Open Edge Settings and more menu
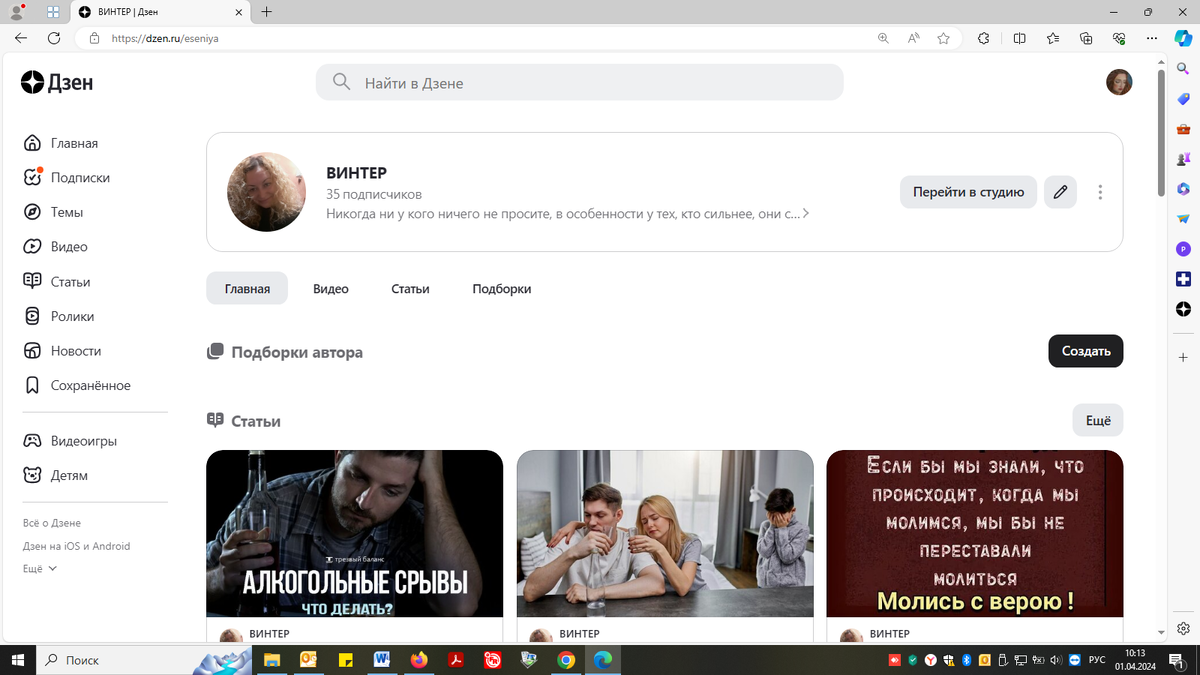 (x=1153, y=38)
